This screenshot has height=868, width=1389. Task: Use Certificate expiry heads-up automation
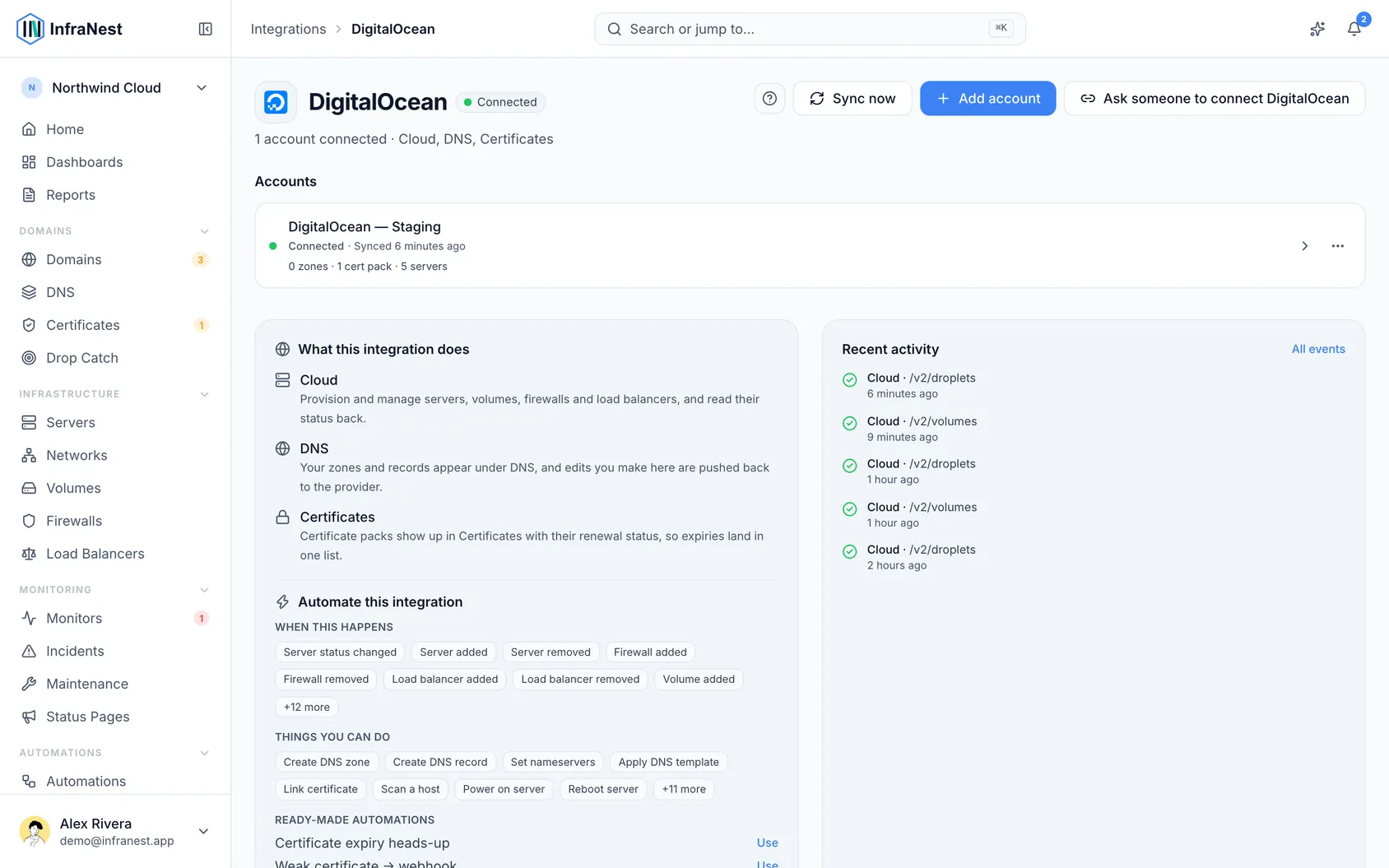point(767,842)
